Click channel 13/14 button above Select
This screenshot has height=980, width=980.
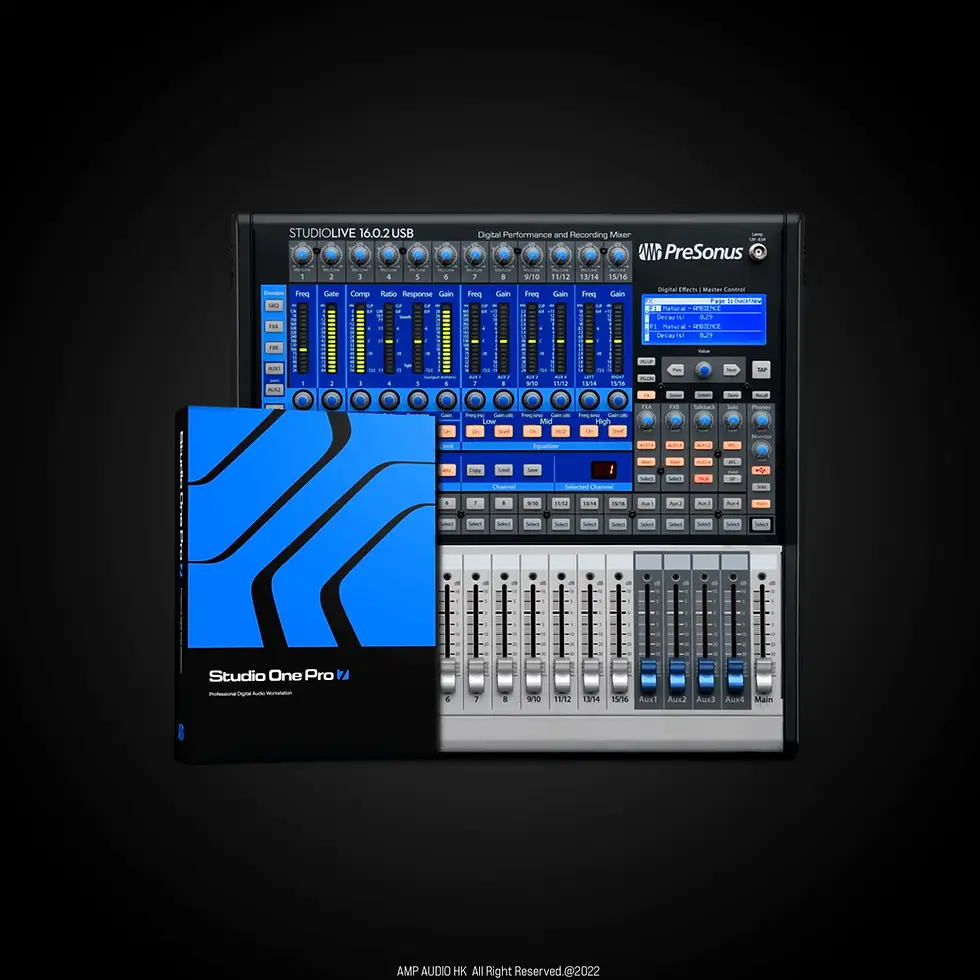point(589,503)
